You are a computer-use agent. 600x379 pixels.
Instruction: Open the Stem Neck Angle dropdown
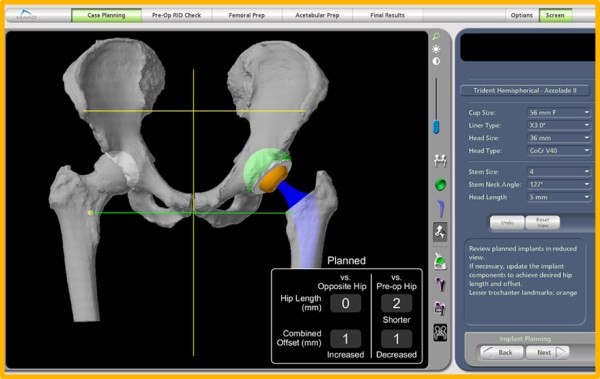559,185
